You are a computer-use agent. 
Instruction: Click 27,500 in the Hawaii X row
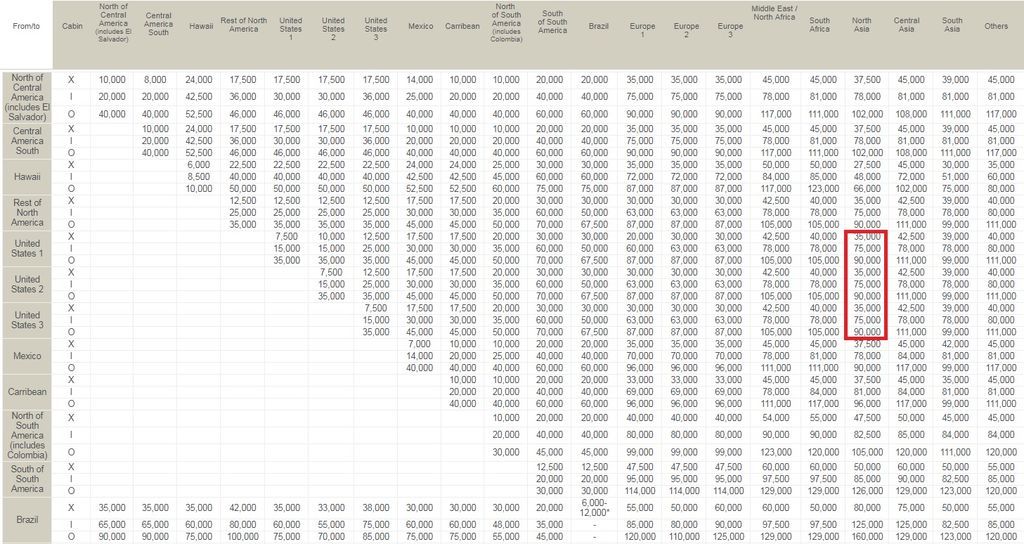pos(867,165)
